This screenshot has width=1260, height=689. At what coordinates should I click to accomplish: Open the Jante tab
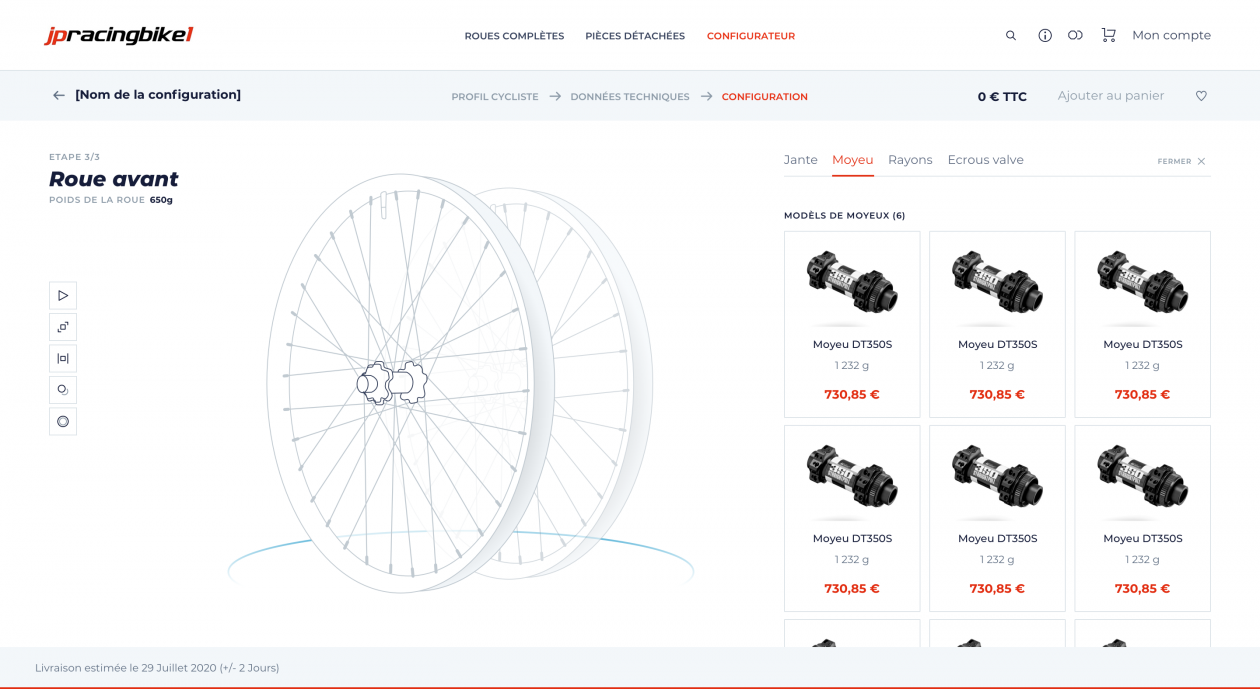[801, 160]
